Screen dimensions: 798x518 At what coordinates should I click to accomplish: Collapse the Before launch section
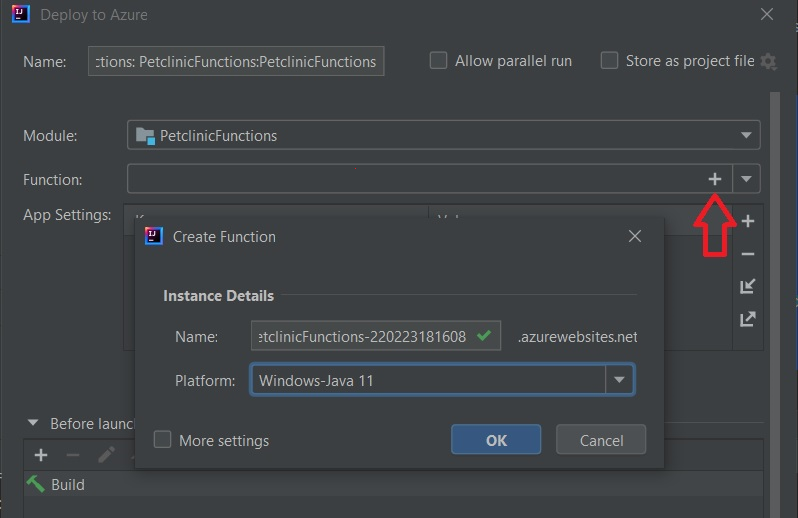point(33,423)
